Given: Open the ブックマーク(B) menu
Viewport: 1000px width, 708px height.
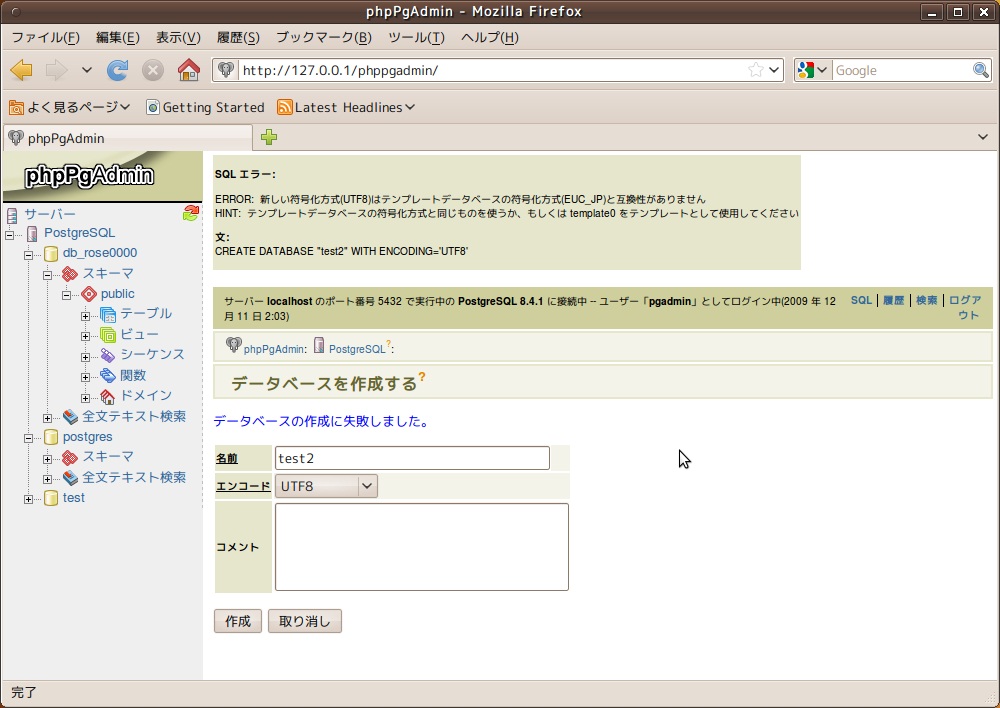Looking at the screenshot, I should 324,38.
